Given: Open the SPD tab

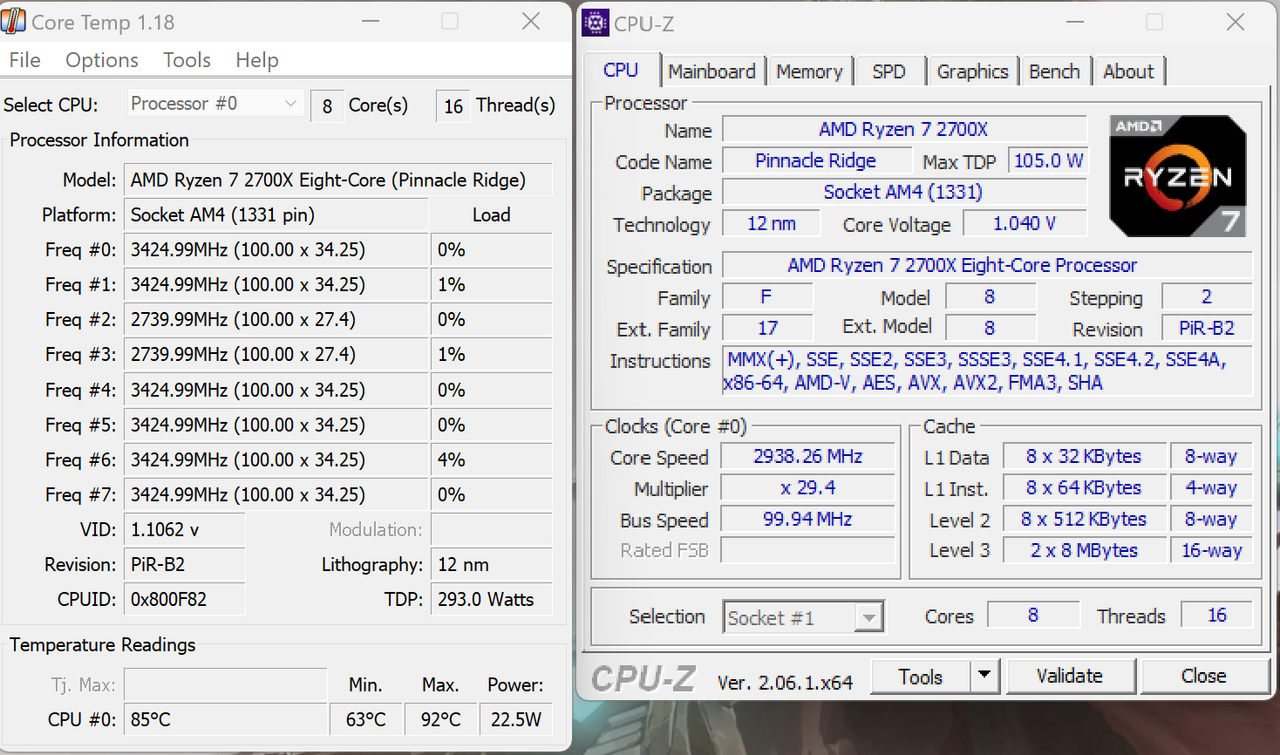Looking at the screenshot, I should pyautogui.click(x=888, y=71).
